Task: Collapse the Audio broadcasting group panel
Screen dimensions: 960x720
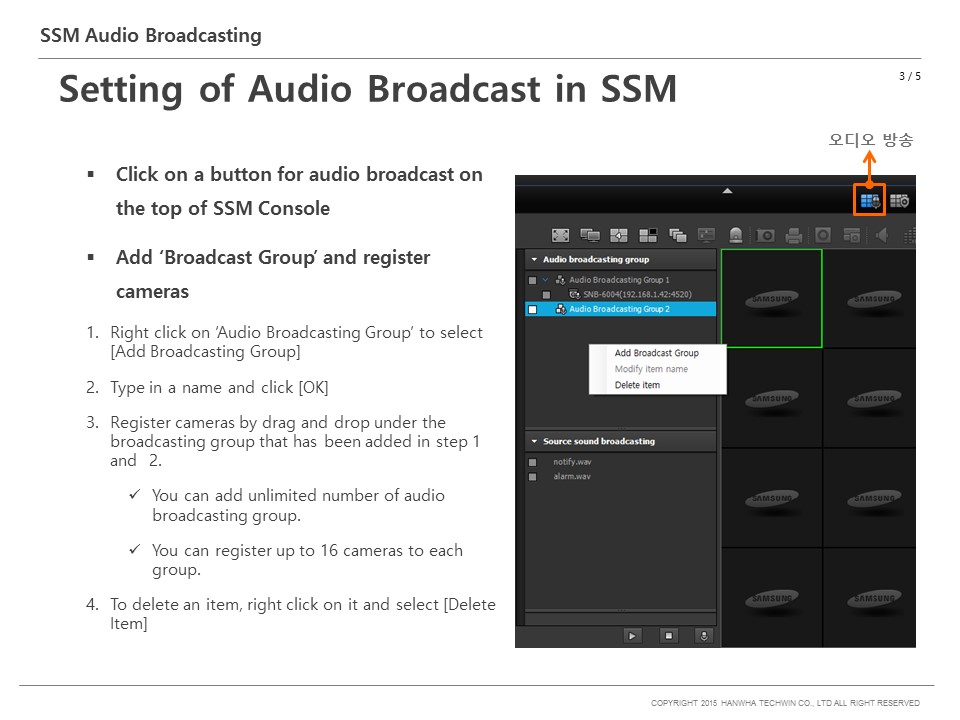Action: click(533, 259)
